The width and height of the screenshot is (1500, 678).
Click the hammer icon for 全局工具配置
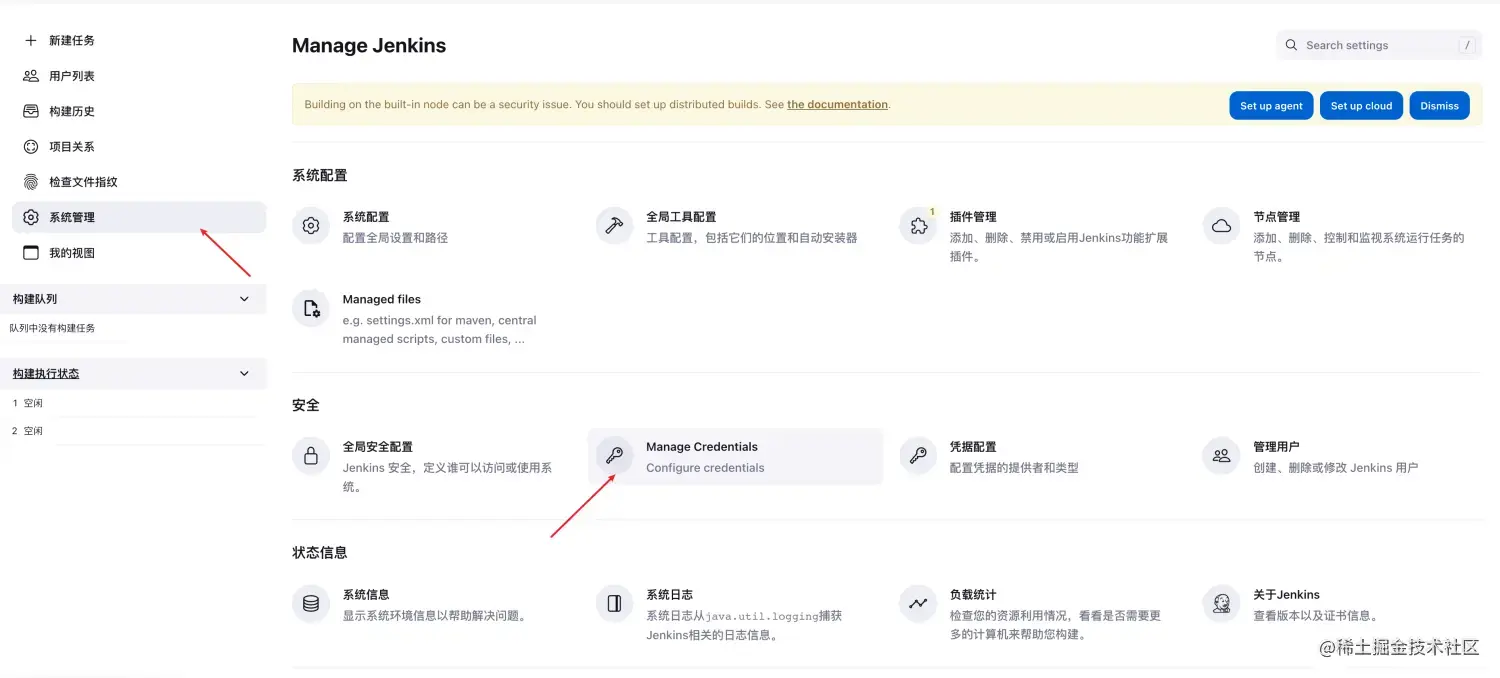point(614,226)
